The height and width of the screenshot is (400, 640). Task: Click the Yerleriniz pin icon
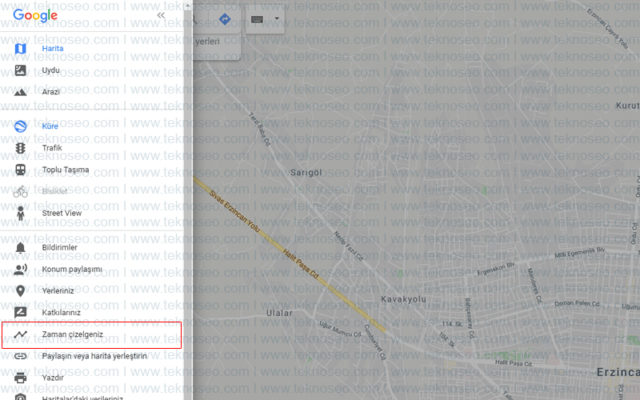[20, 291]
